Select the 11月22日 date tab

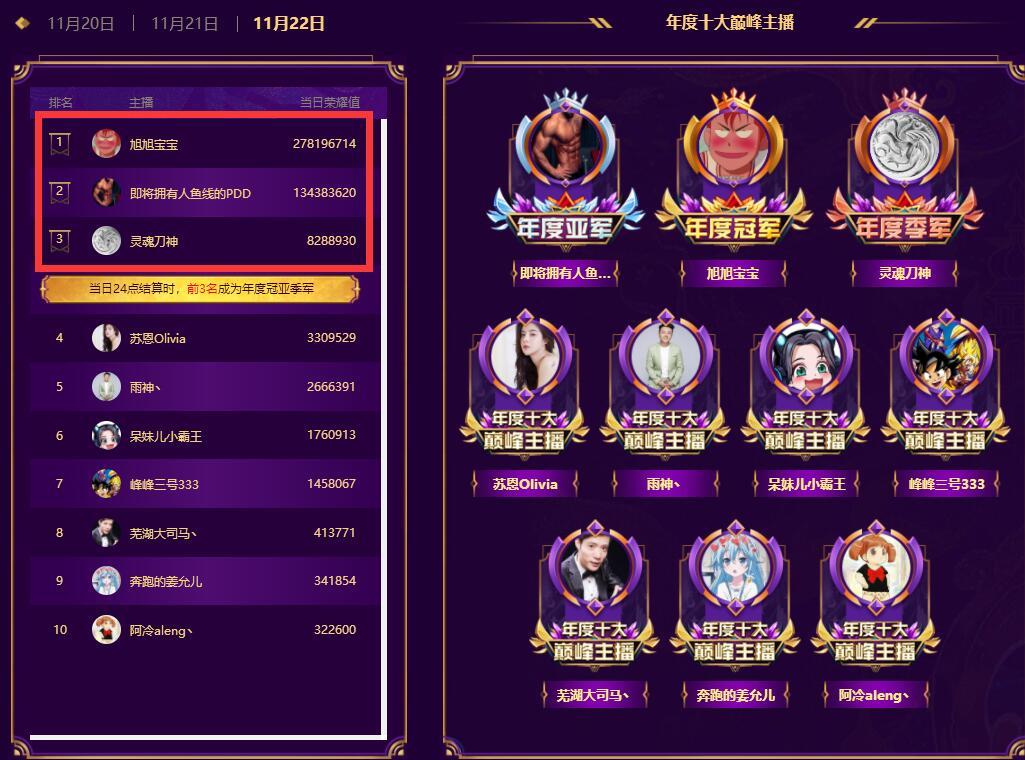pos(288,24)
